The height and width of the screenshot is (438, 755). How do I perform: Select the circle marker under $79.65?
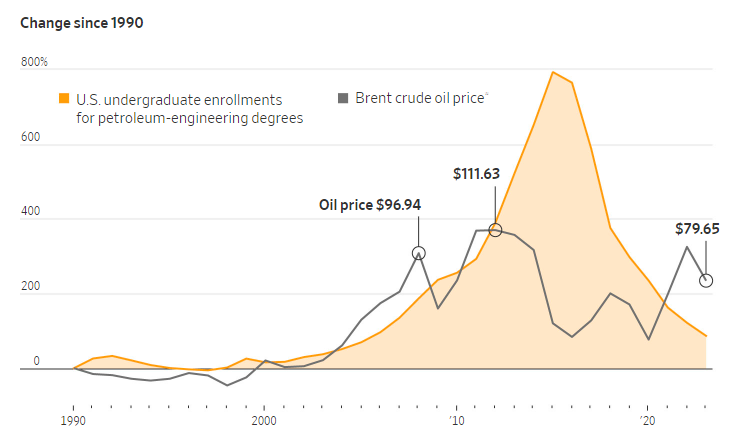(x=706, y=280)
